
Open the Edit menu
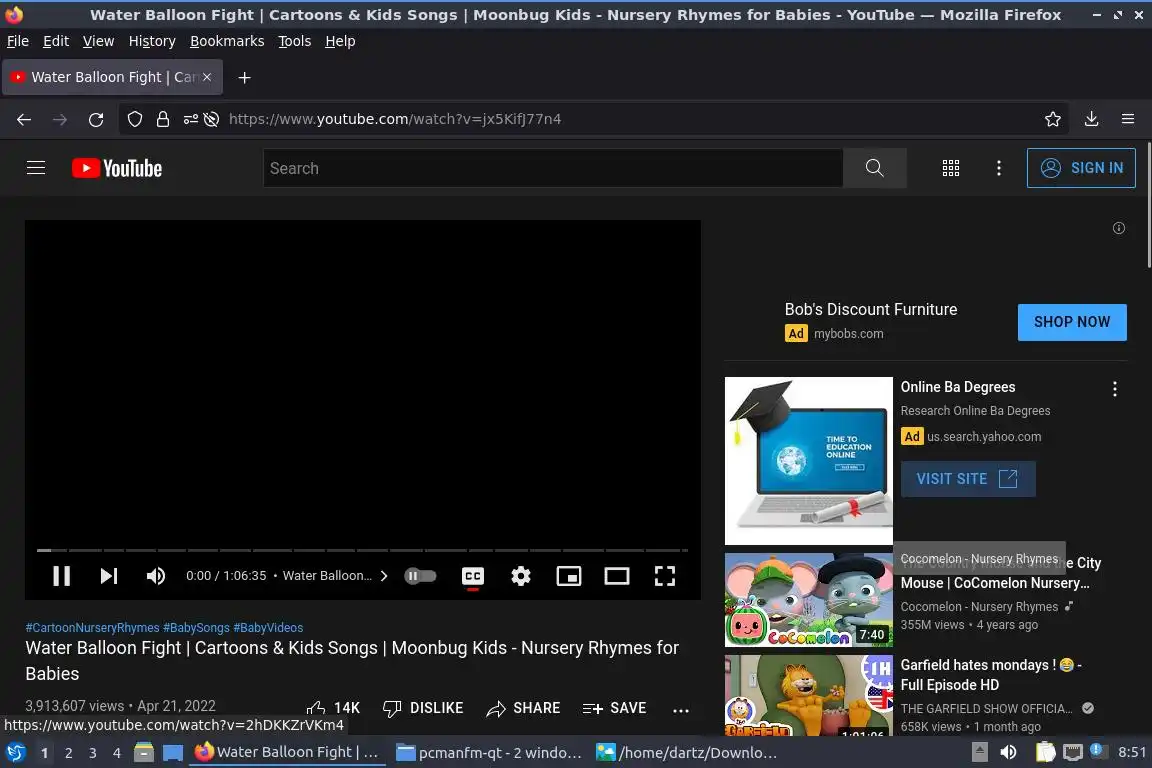tap(56, 41)
